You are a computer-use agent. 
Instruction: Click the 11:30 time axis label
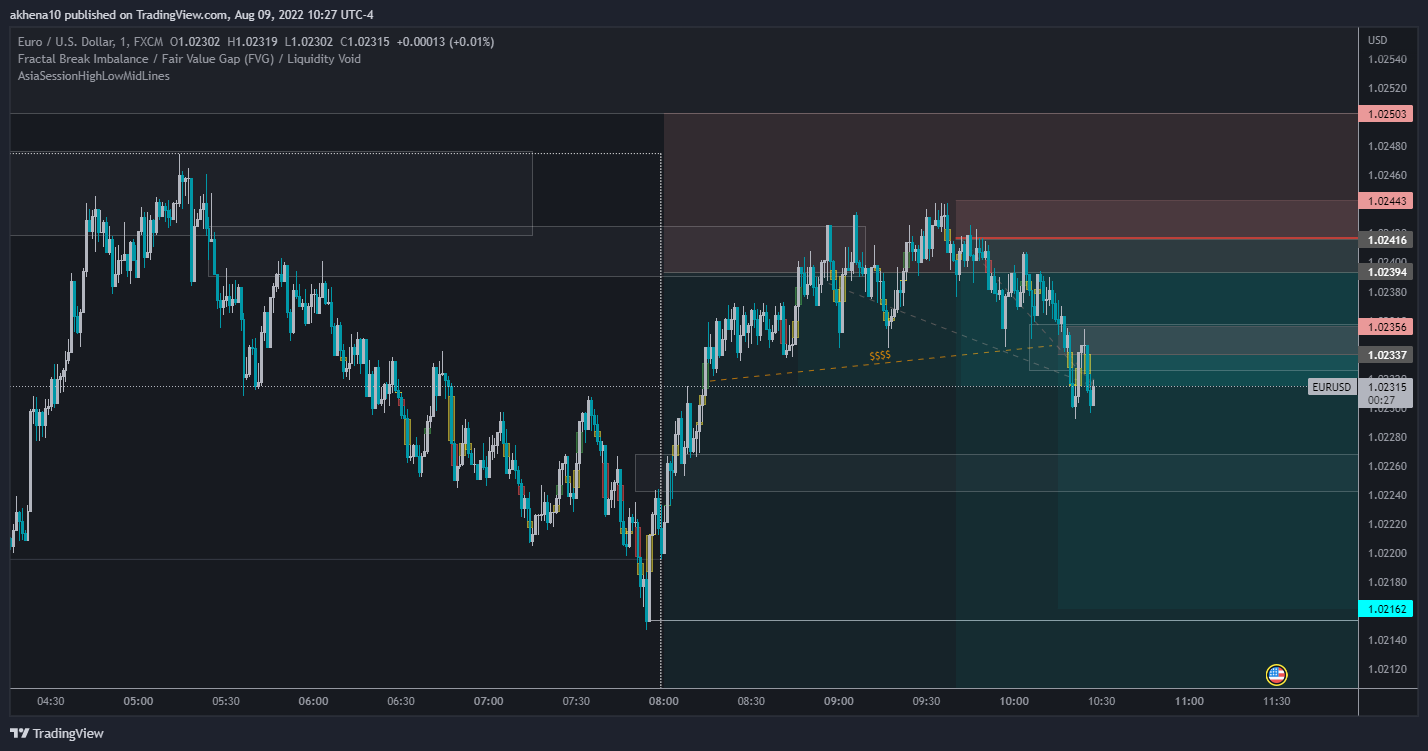click(1276, 701)
